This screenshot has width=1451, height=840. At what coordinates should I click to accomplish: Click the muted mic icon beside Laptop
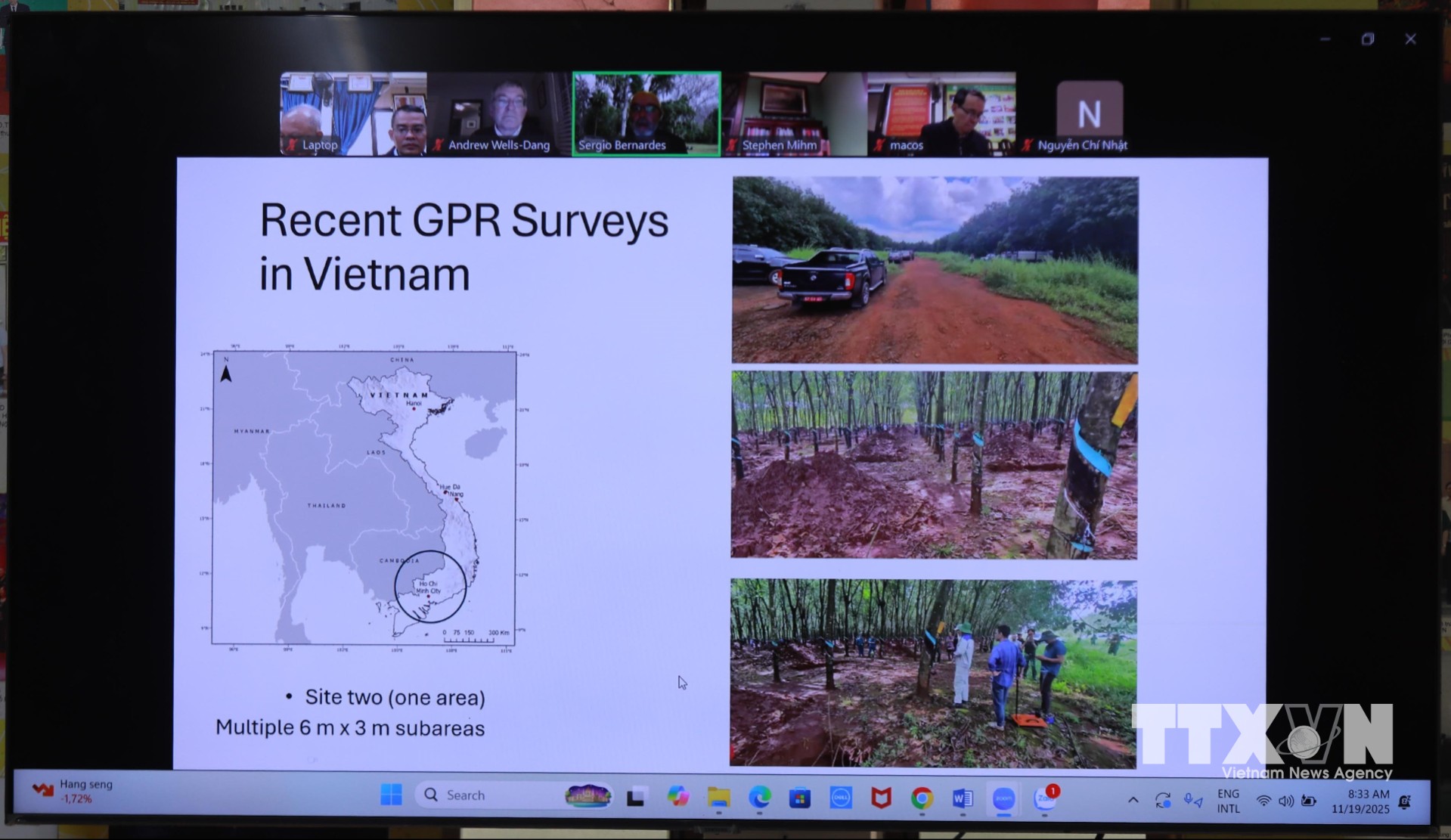(291, 145)
